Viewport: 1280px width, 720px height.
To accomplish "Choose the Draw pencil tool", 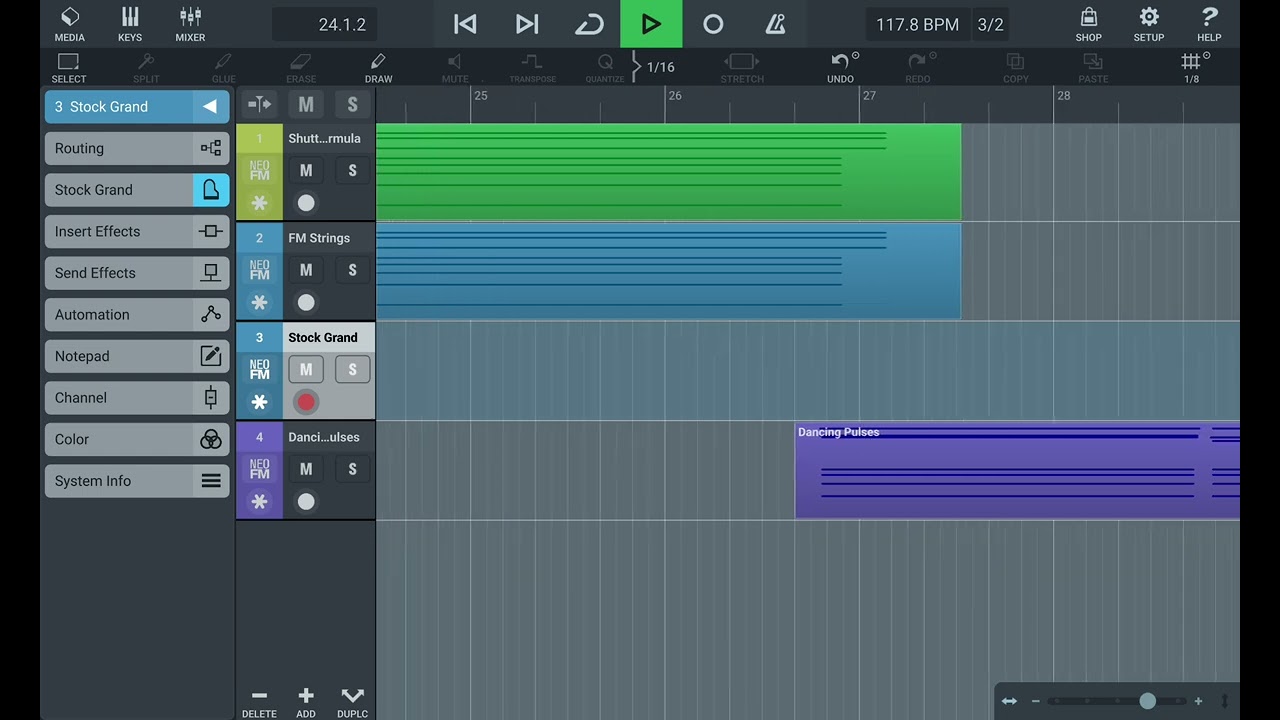I will tap(378, 68).
